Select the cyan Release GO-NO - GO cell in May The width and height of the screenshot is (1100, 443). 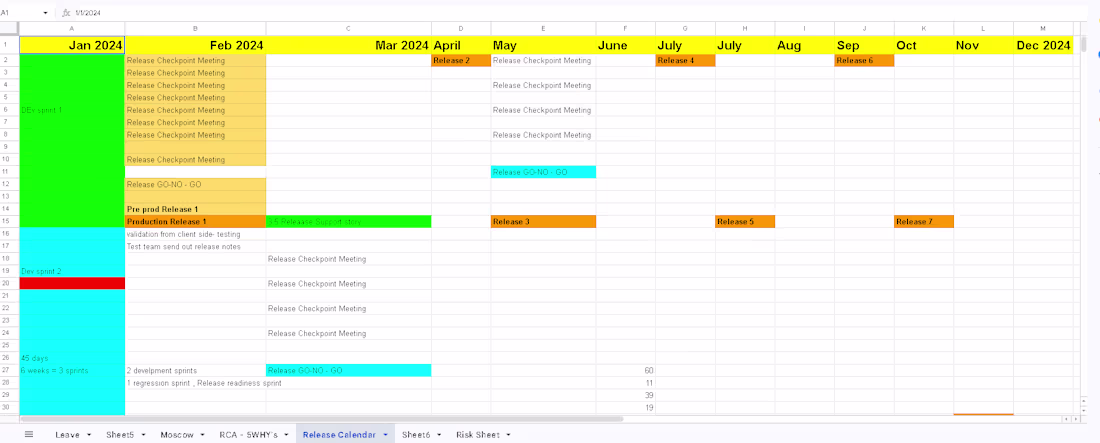click(544, 172)
